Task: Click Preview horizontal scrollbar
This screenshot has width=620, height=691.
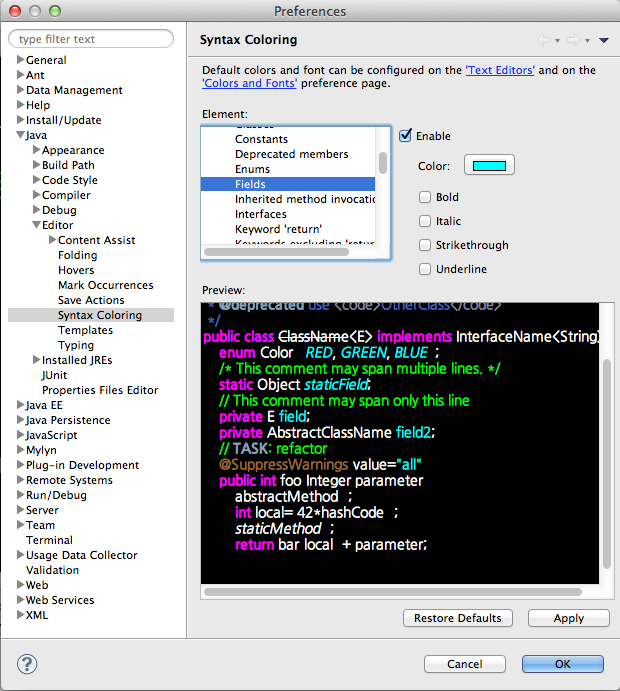Action: [x=393, y=592]
